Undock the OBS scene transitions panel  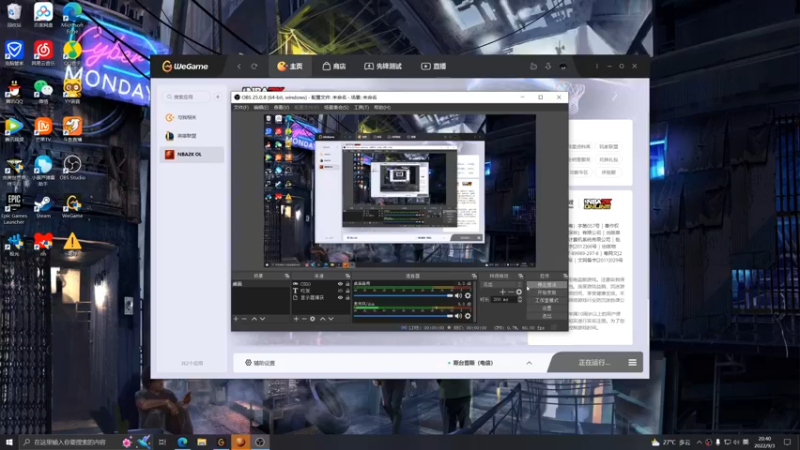[x=520, y=276]
